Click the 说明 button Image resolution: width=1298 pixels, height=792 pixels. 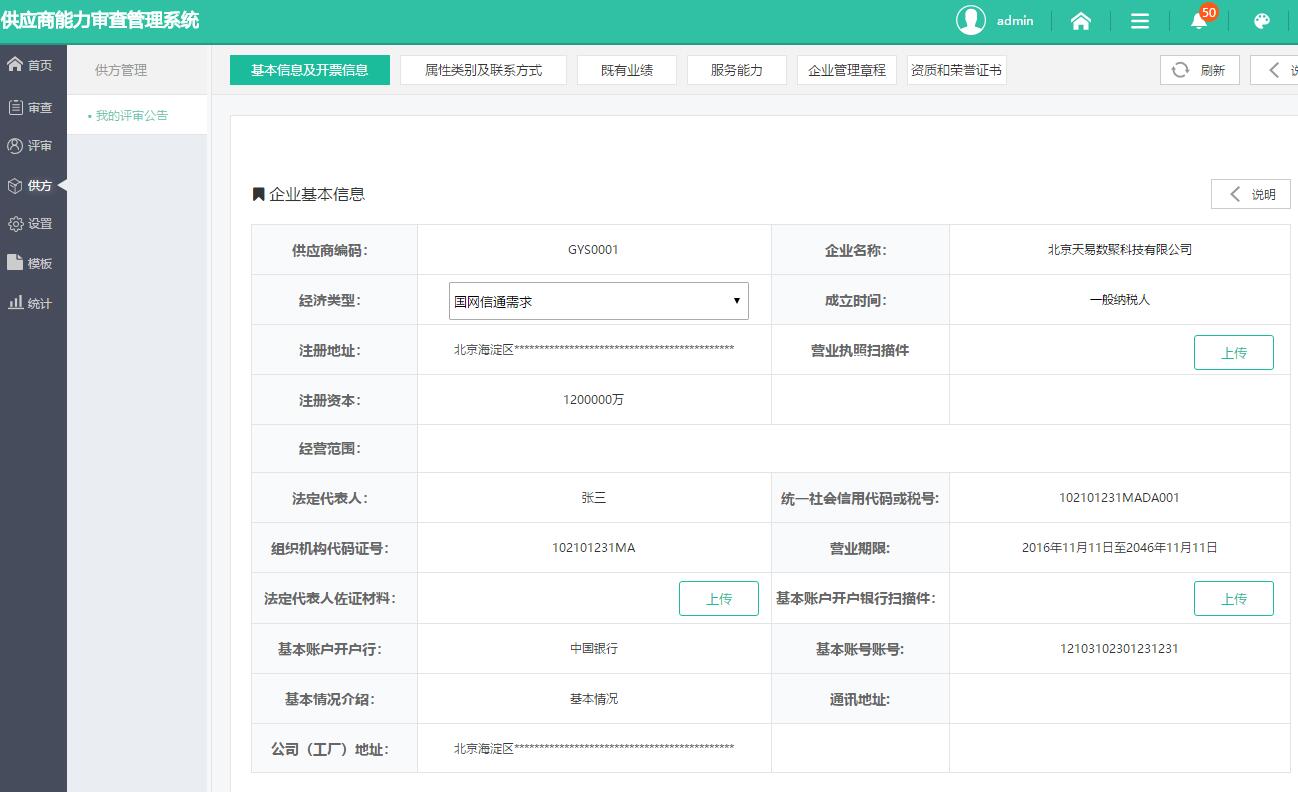point(1251,194)
